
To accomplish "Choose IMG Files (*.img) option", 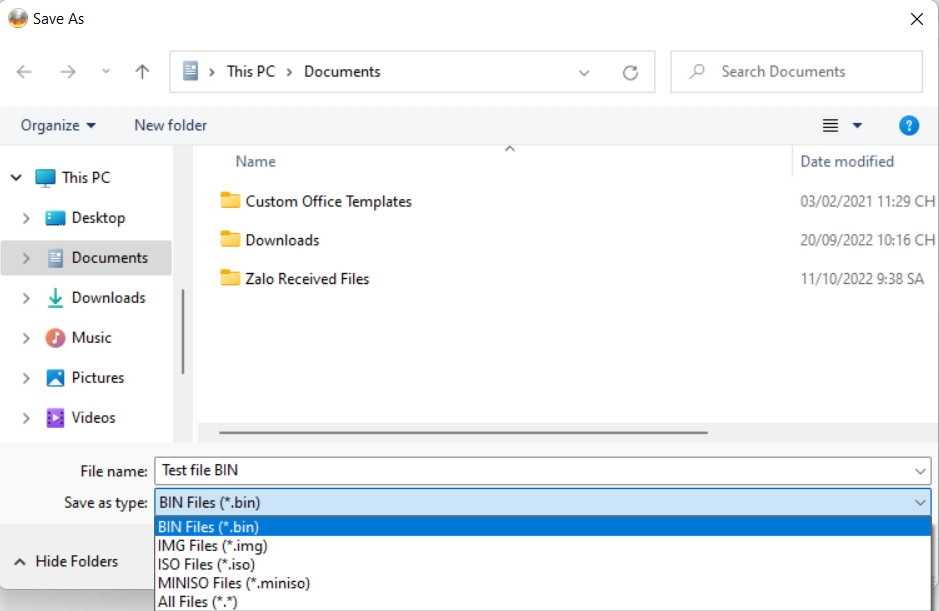I will 543,546.
